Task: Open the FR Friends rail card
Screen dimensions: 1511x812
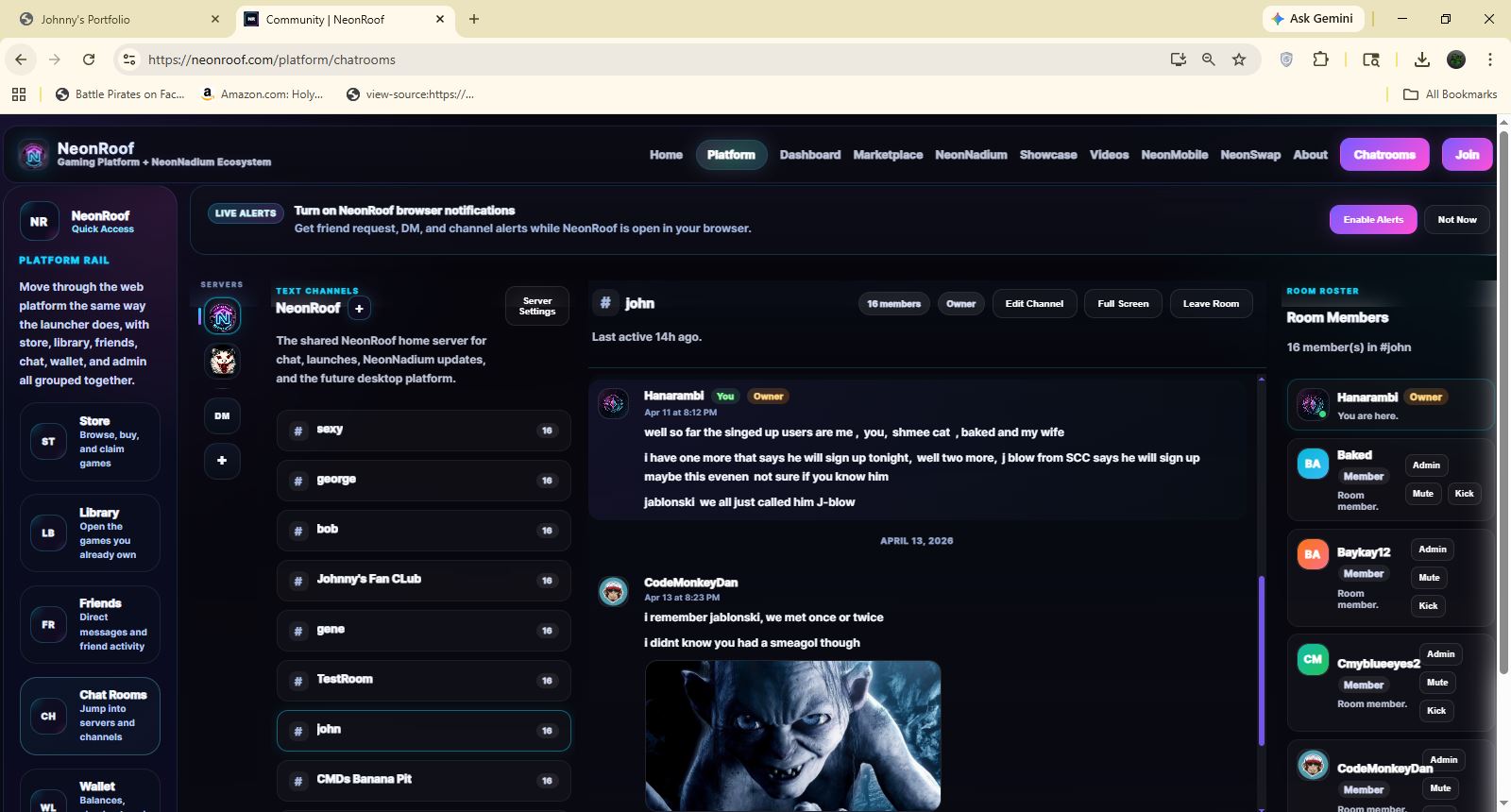Action: 90,624
